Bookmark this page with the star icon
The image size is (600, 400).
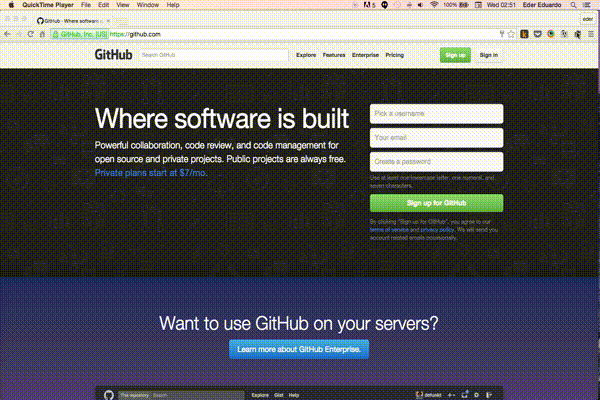pyautogui.click(x=511, y=34)
